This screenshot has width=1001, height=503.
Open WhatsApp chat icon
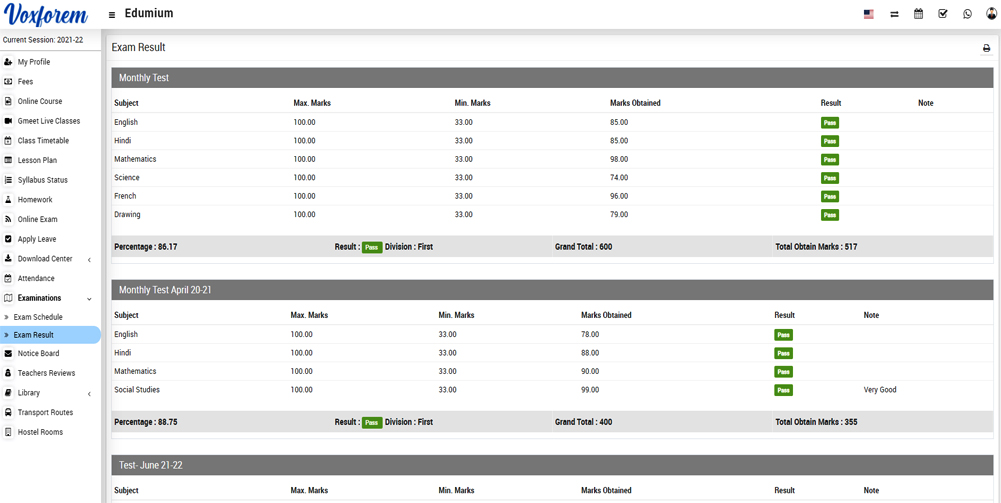pyautogui.click(x=967, y=14)
